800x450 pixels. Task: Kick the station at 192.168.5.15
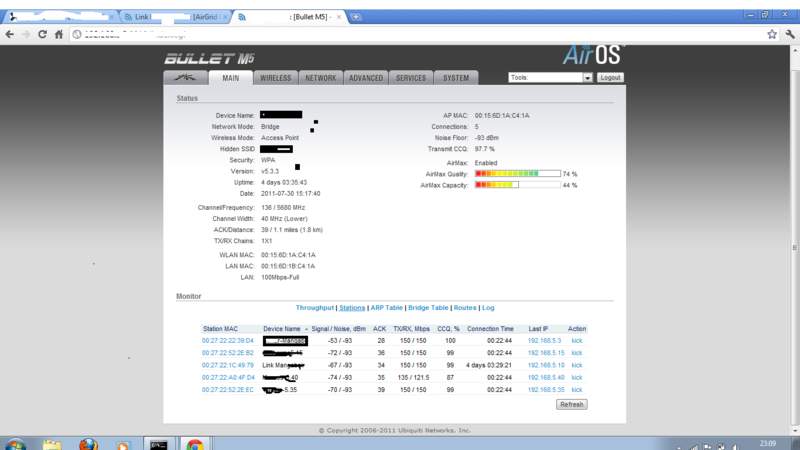pyautogui.click(x=577, y=353)
